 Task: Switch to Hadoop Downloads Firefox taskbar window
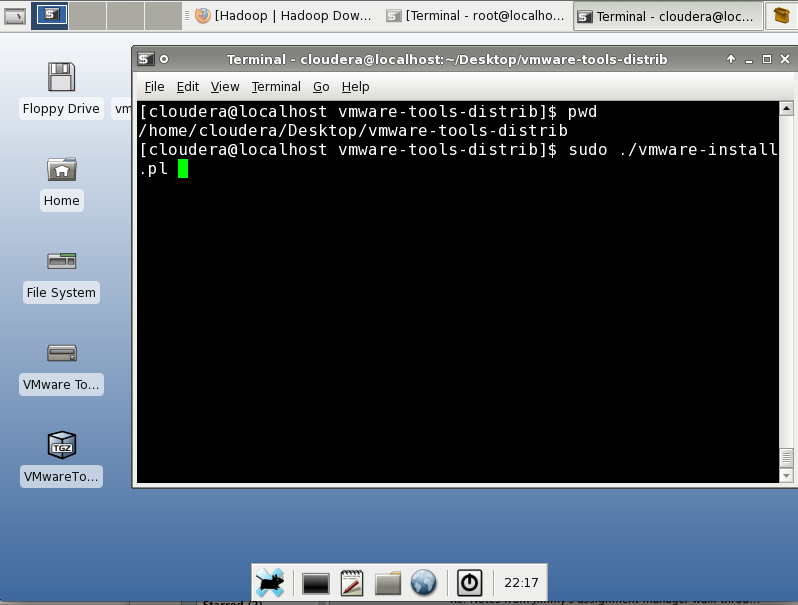[283, 16]
